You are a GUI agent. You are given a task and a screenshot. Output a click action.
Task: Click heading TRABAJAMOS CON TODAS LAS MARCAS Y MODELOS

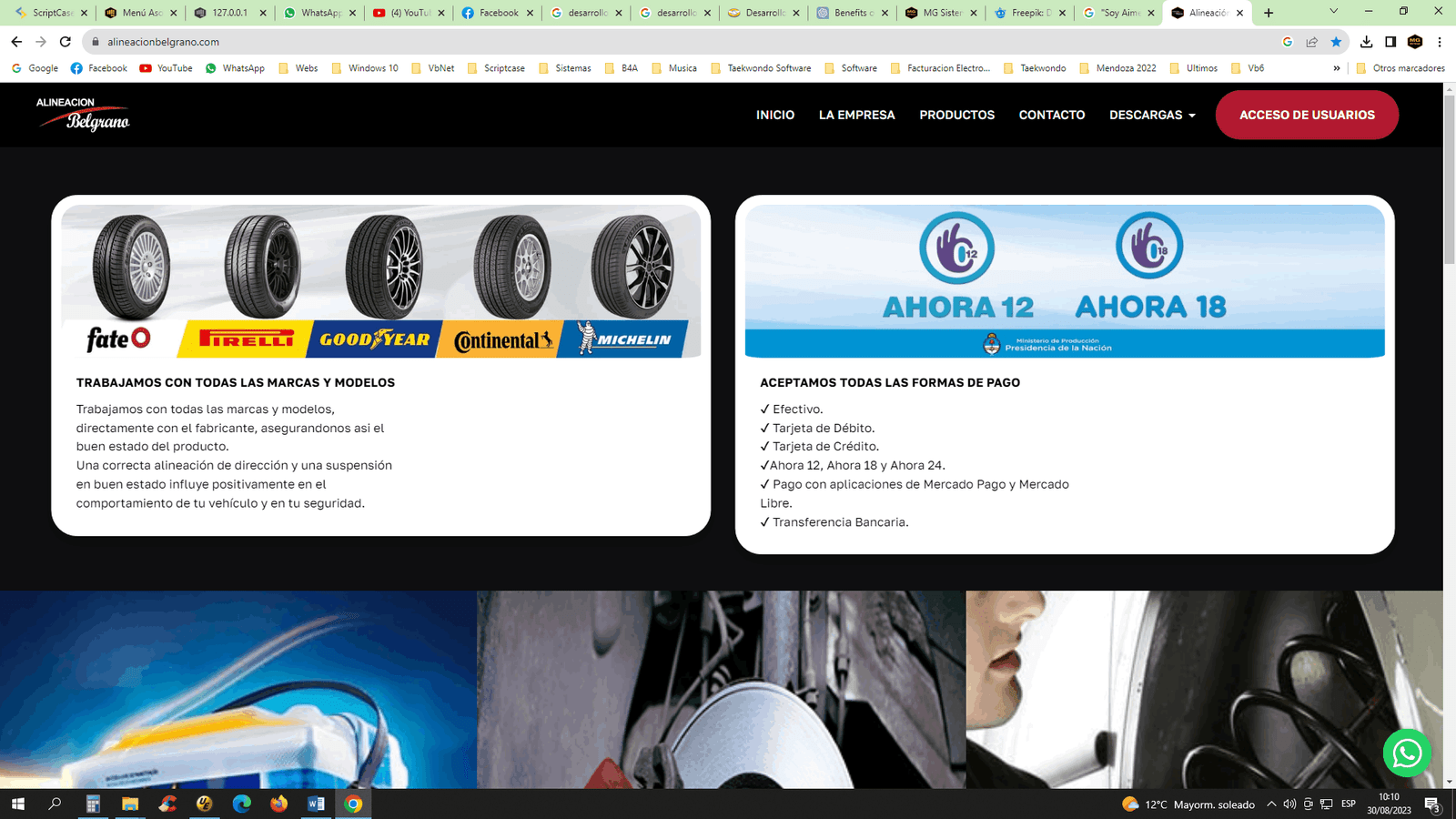click(x=236, y=383)
